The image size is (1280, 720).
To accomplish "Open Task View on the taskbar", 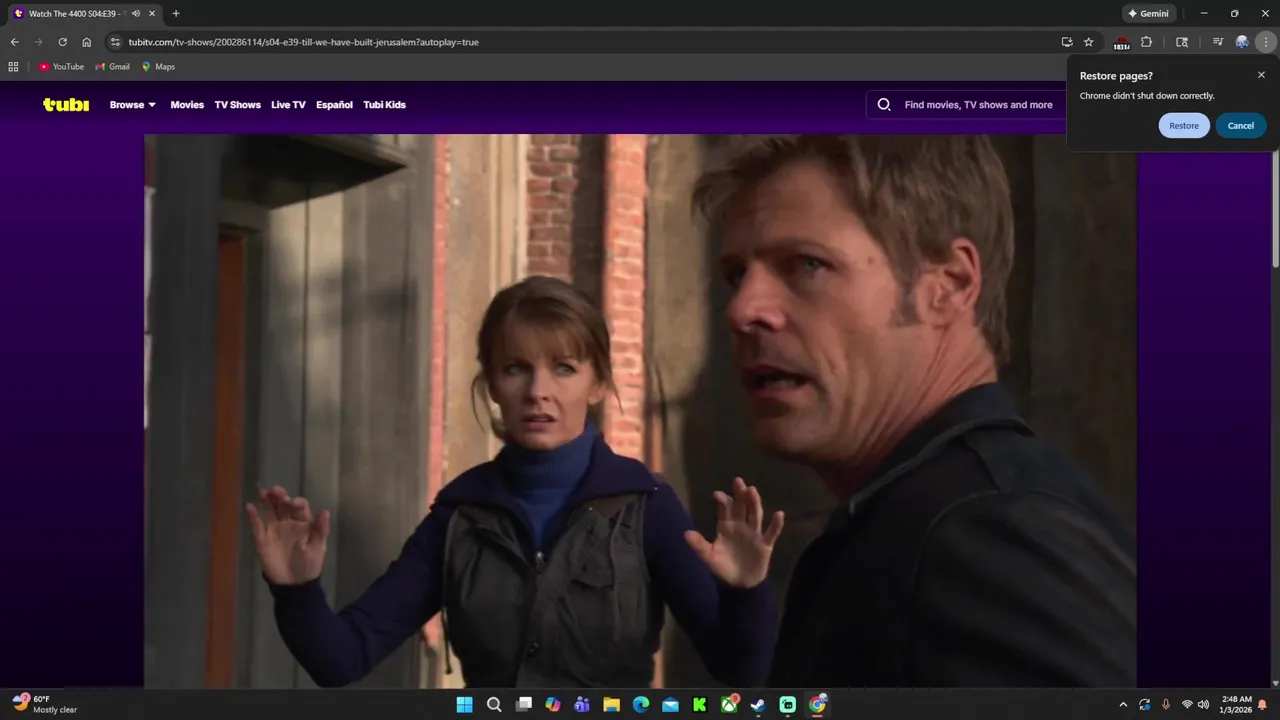I will click(523, 704).
